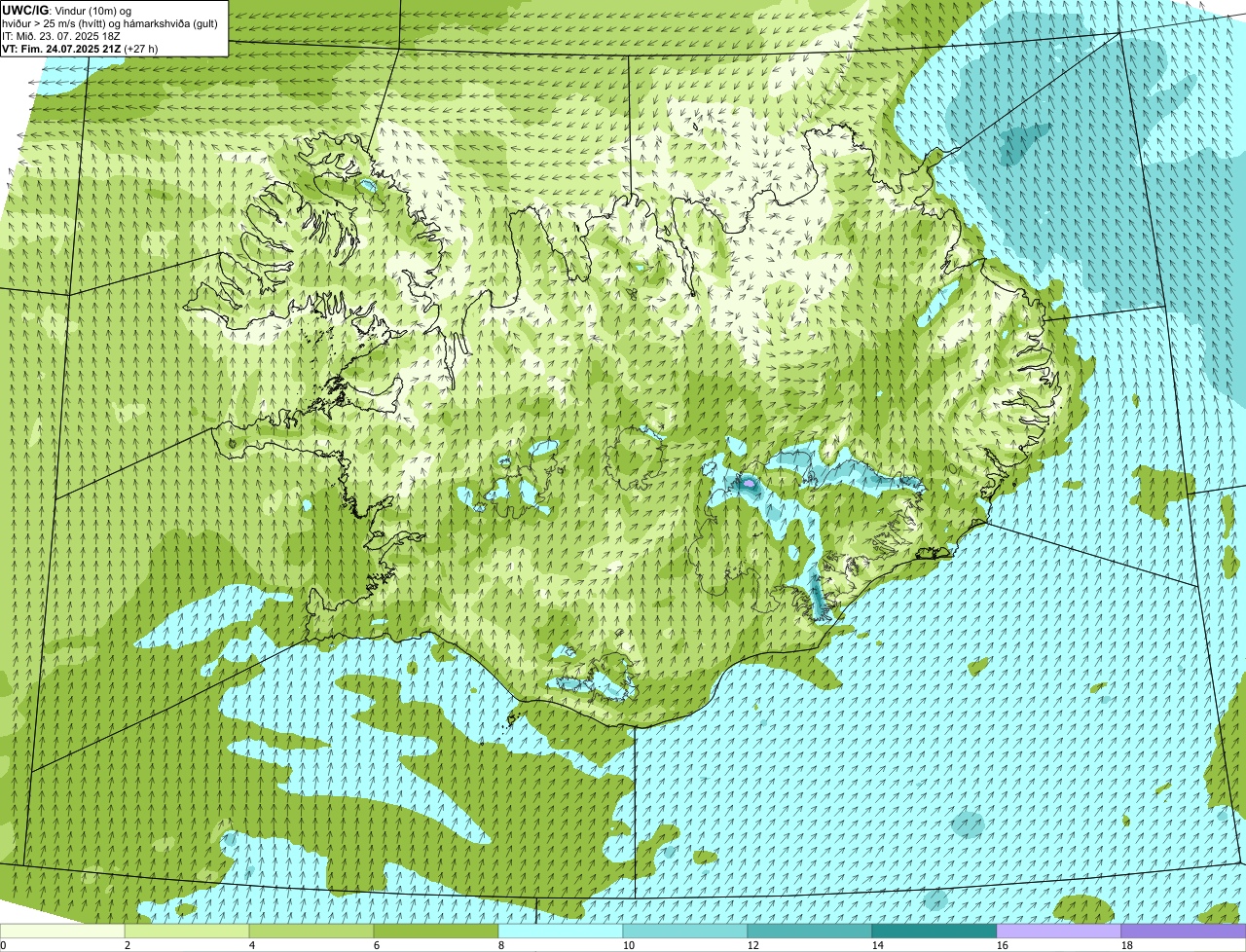Click the legend scale label "16"
Screen dimensions: 1246x952
tap(1003, 945)
